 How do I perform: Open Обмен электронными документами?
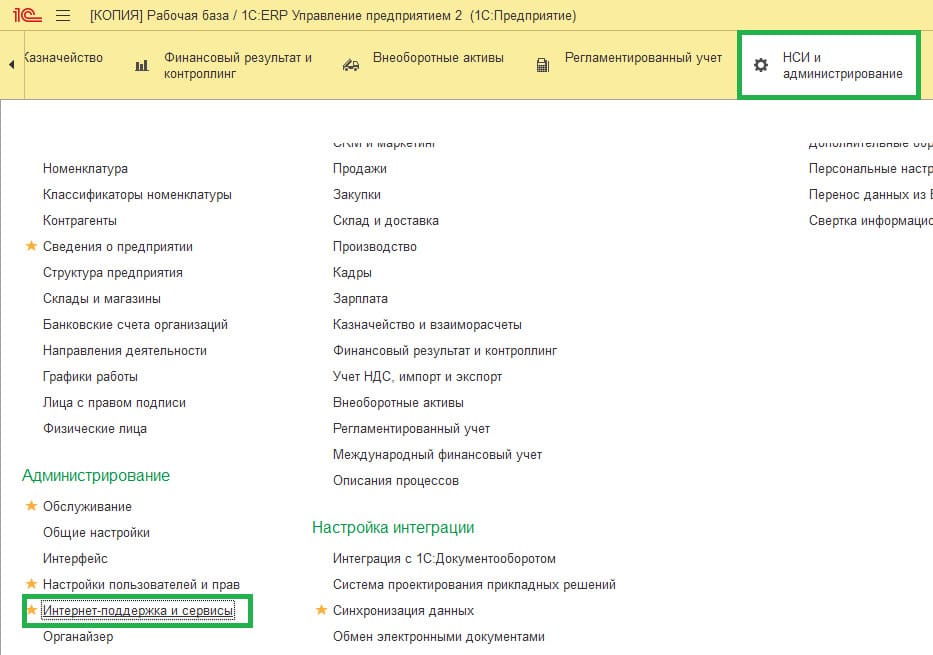440,635
